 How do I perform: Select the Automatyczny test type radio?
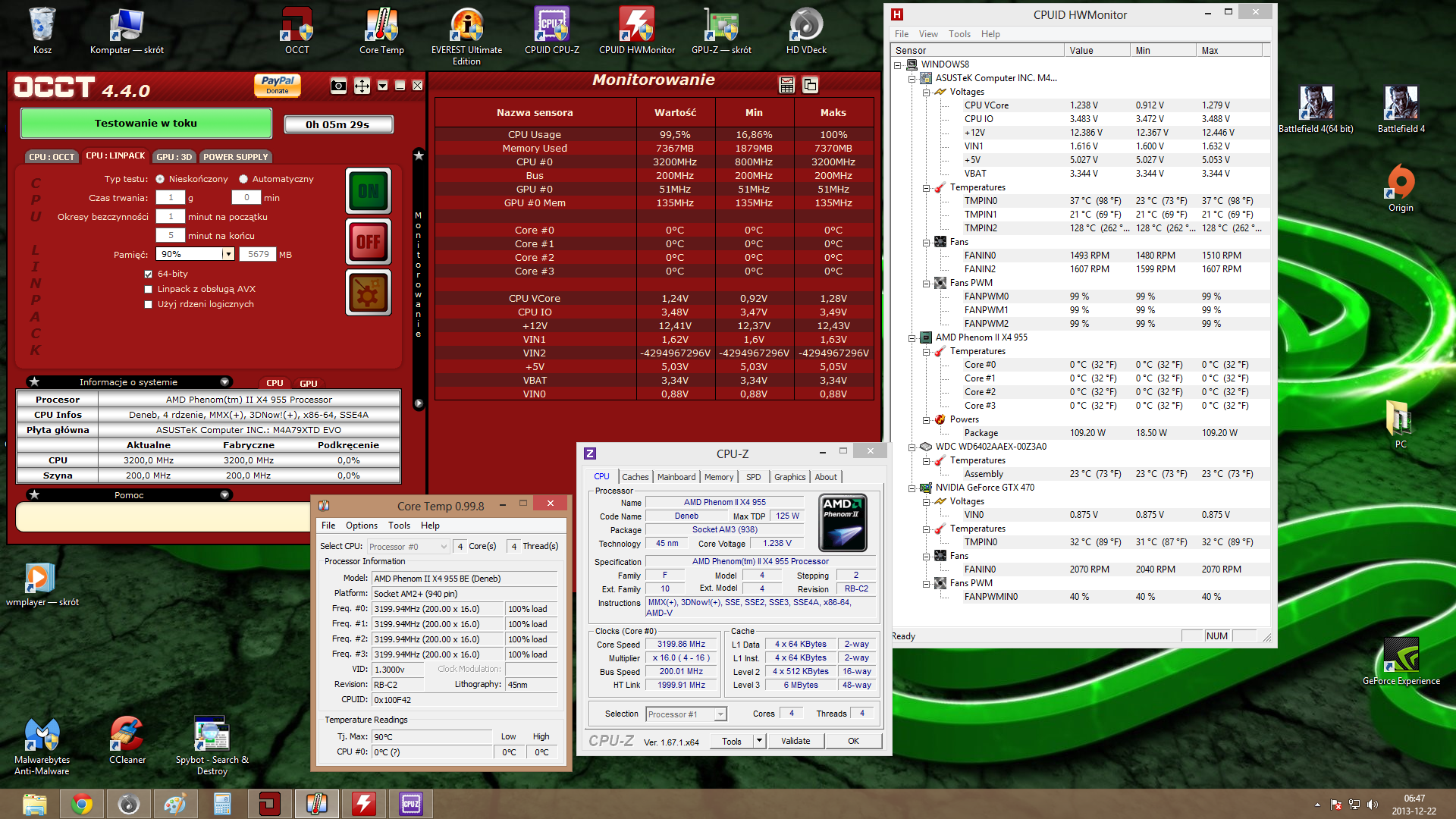(x=243, y=179)
